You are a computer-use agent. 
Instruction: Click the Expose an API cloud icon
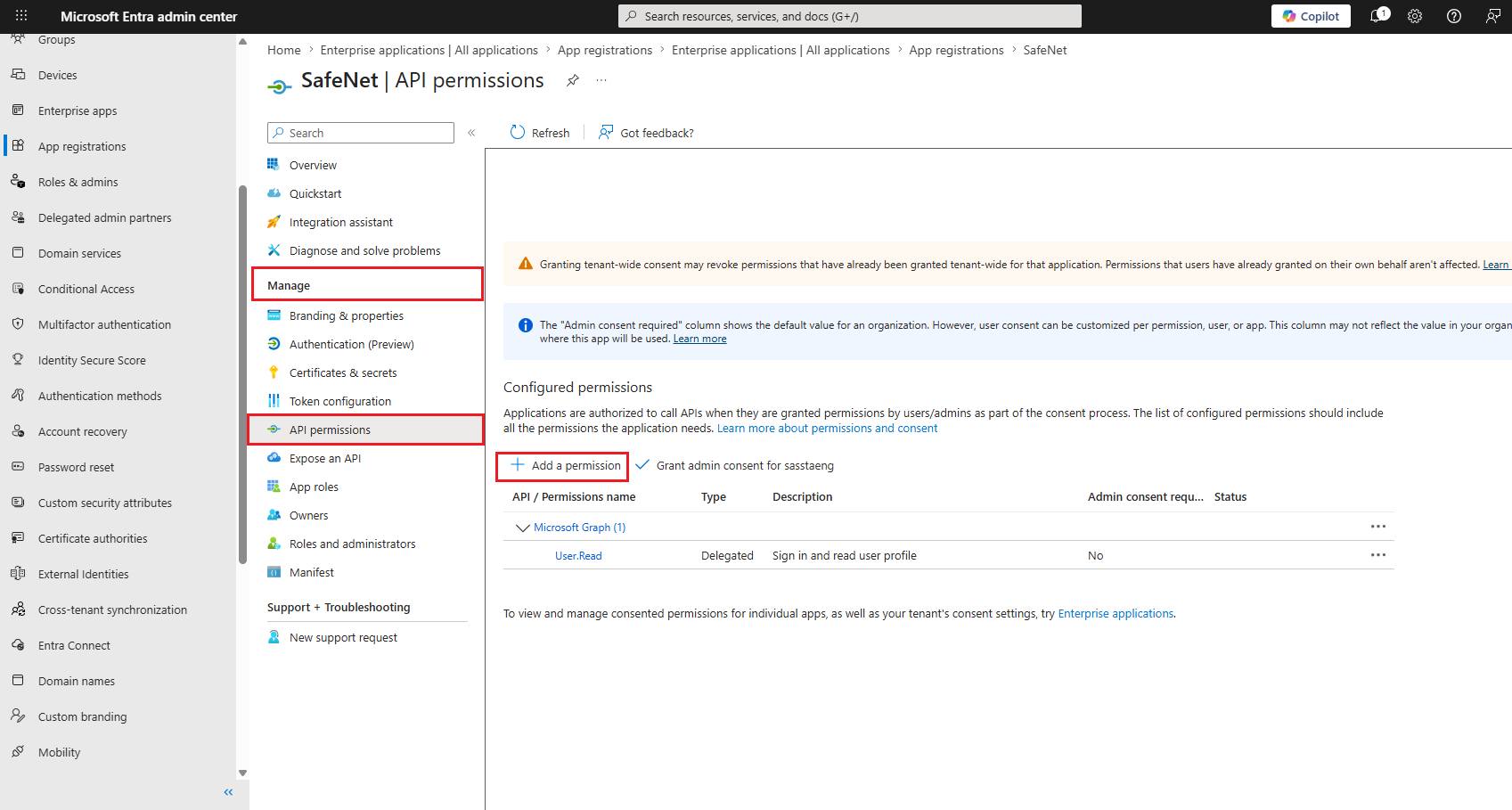pos(274,458)
